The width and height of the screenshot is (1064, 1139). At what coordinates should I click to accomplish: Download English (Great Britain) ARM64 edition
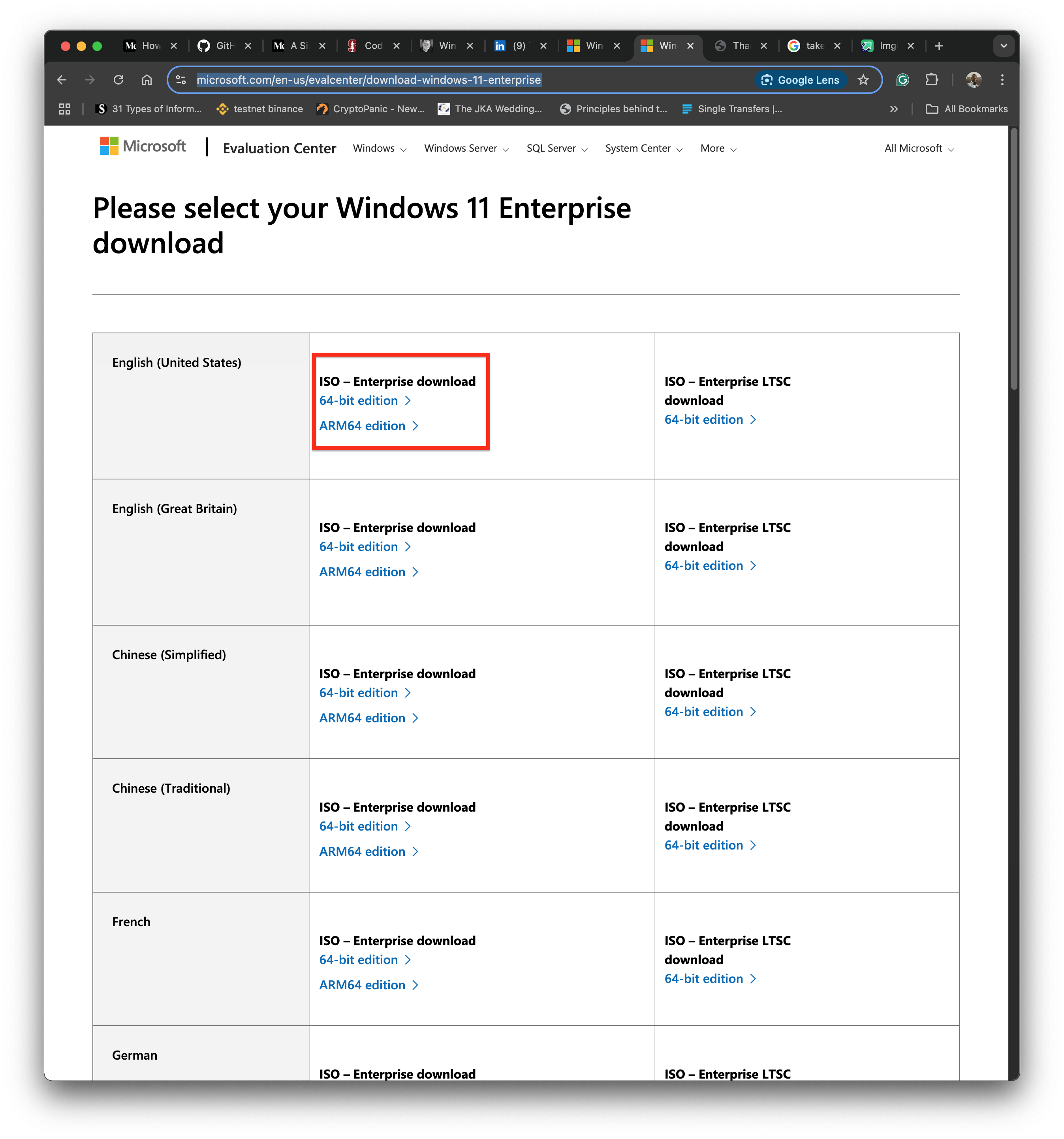(x=369, y=572)
